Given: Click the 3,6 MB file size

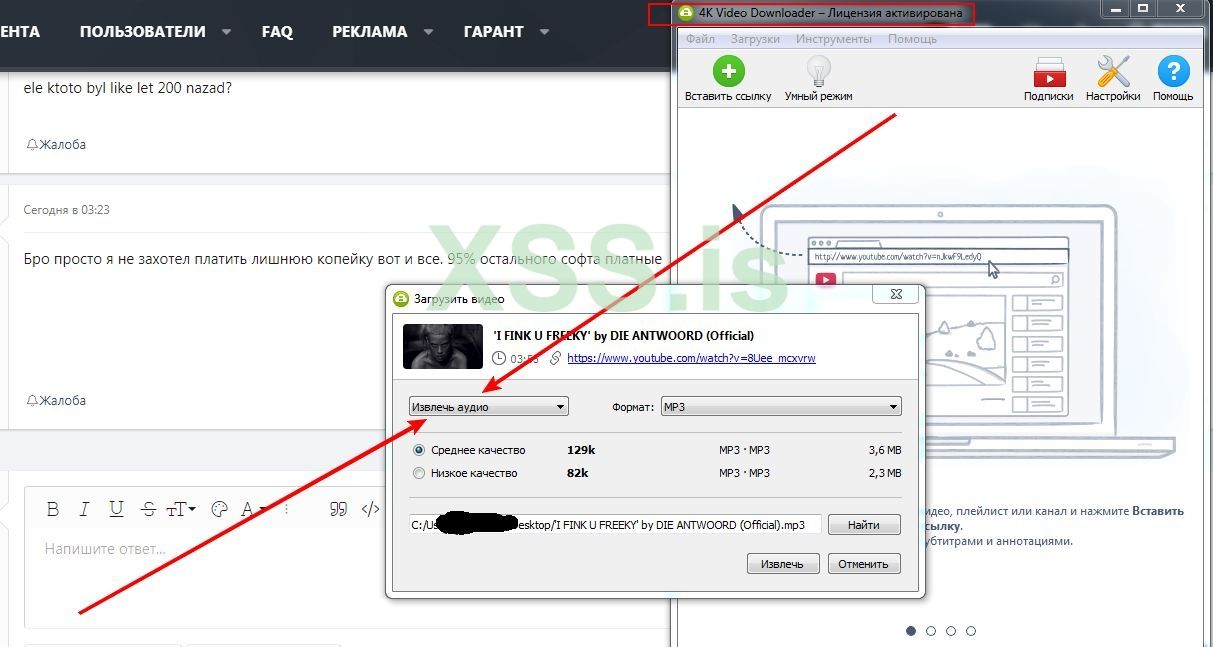Looking at the screenshot, I should (885, 450).
